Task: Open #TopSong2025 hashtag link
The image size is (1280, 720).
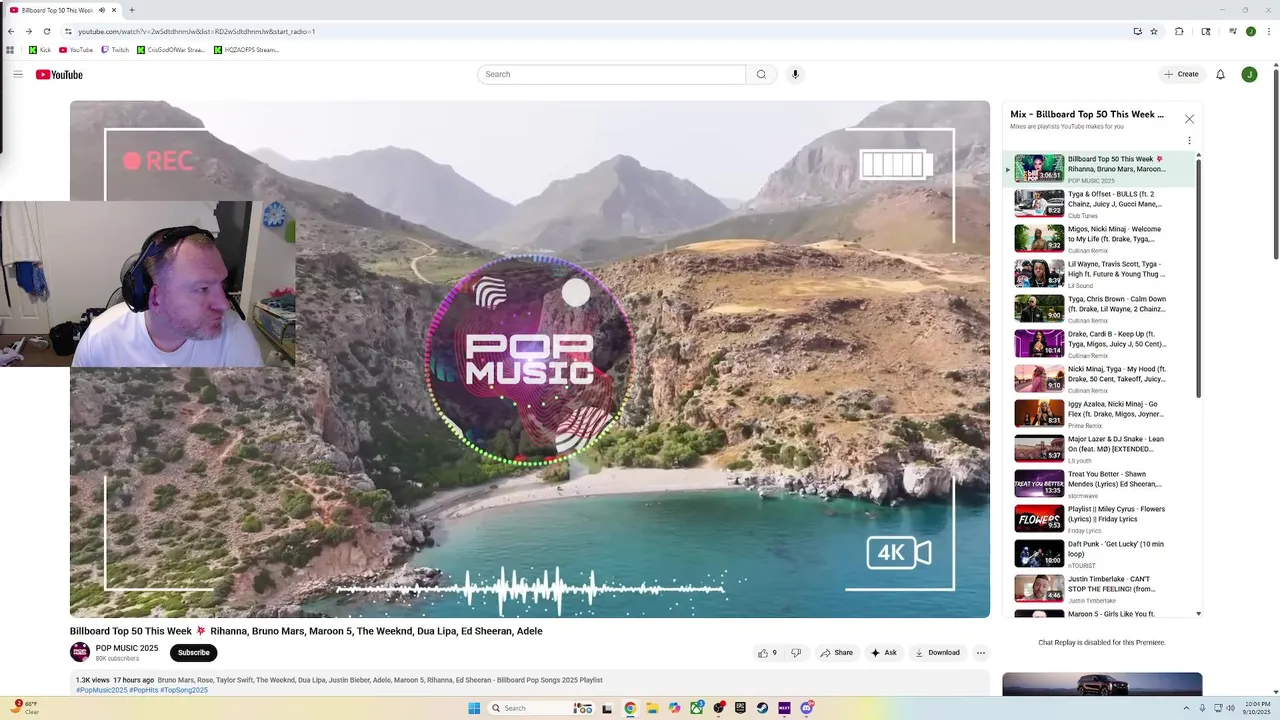Action: (184, 690)
